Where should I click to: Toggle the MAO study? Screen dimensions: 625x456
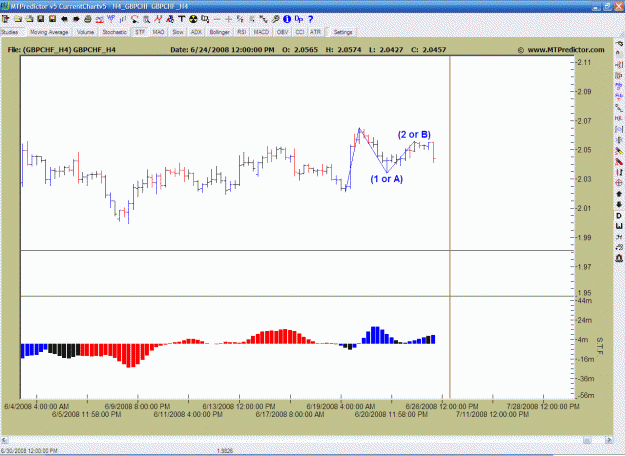click(x=158, y=32)
